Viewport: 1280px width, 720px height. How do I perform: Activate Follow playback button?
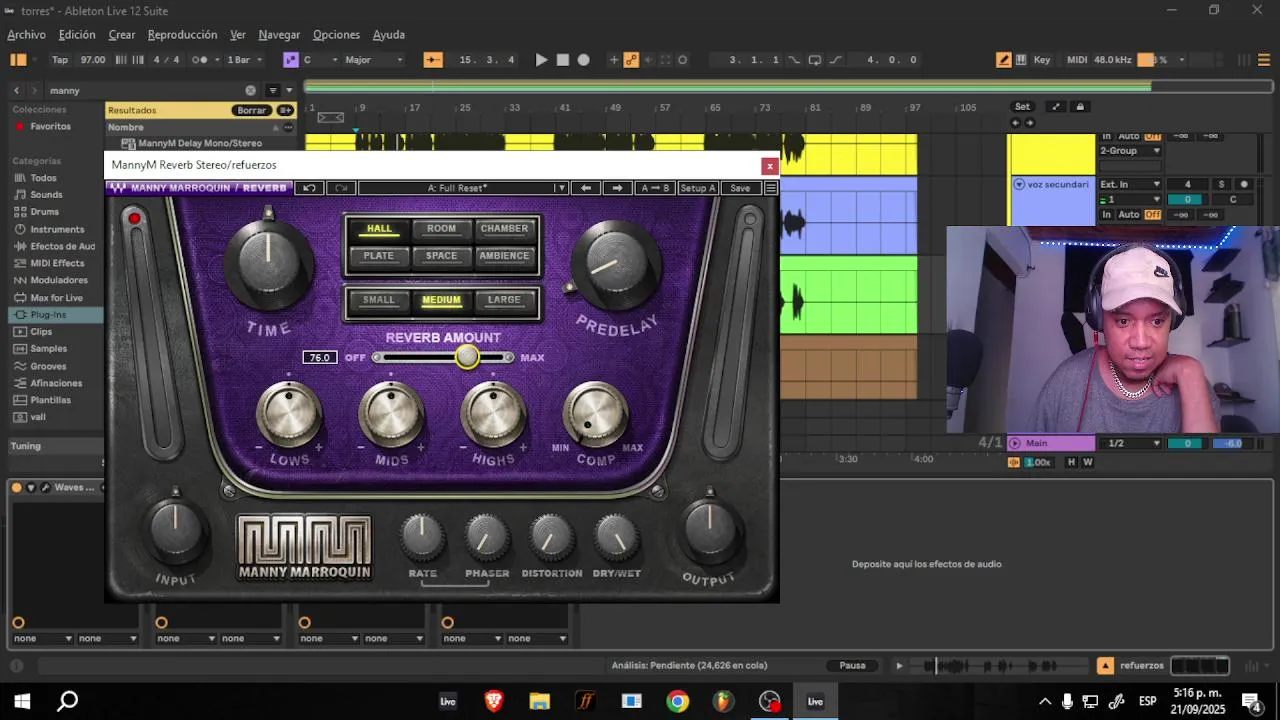click(433, 60)
